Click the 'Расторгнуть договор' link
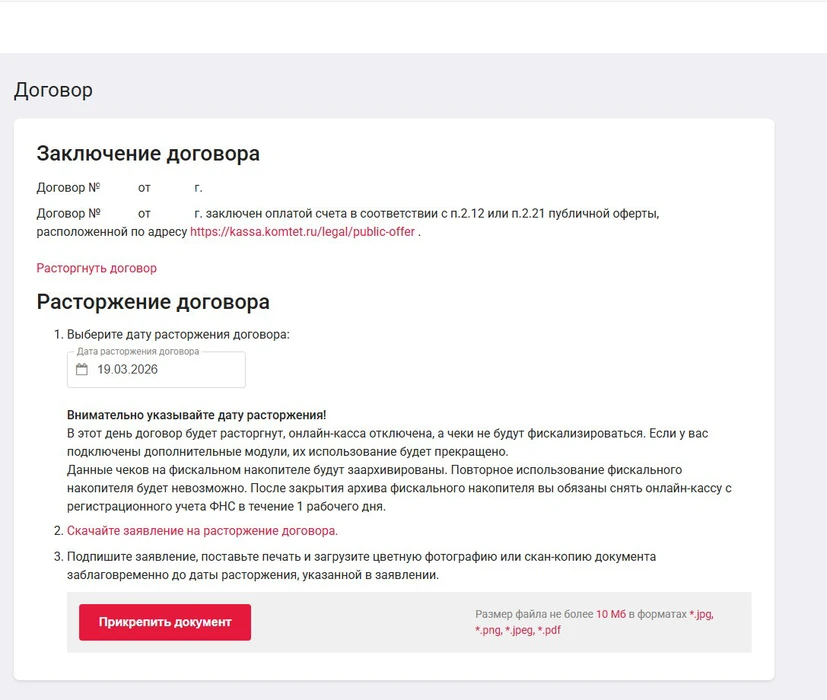Screen dimensions: 827x700 (x=96, y=268)
